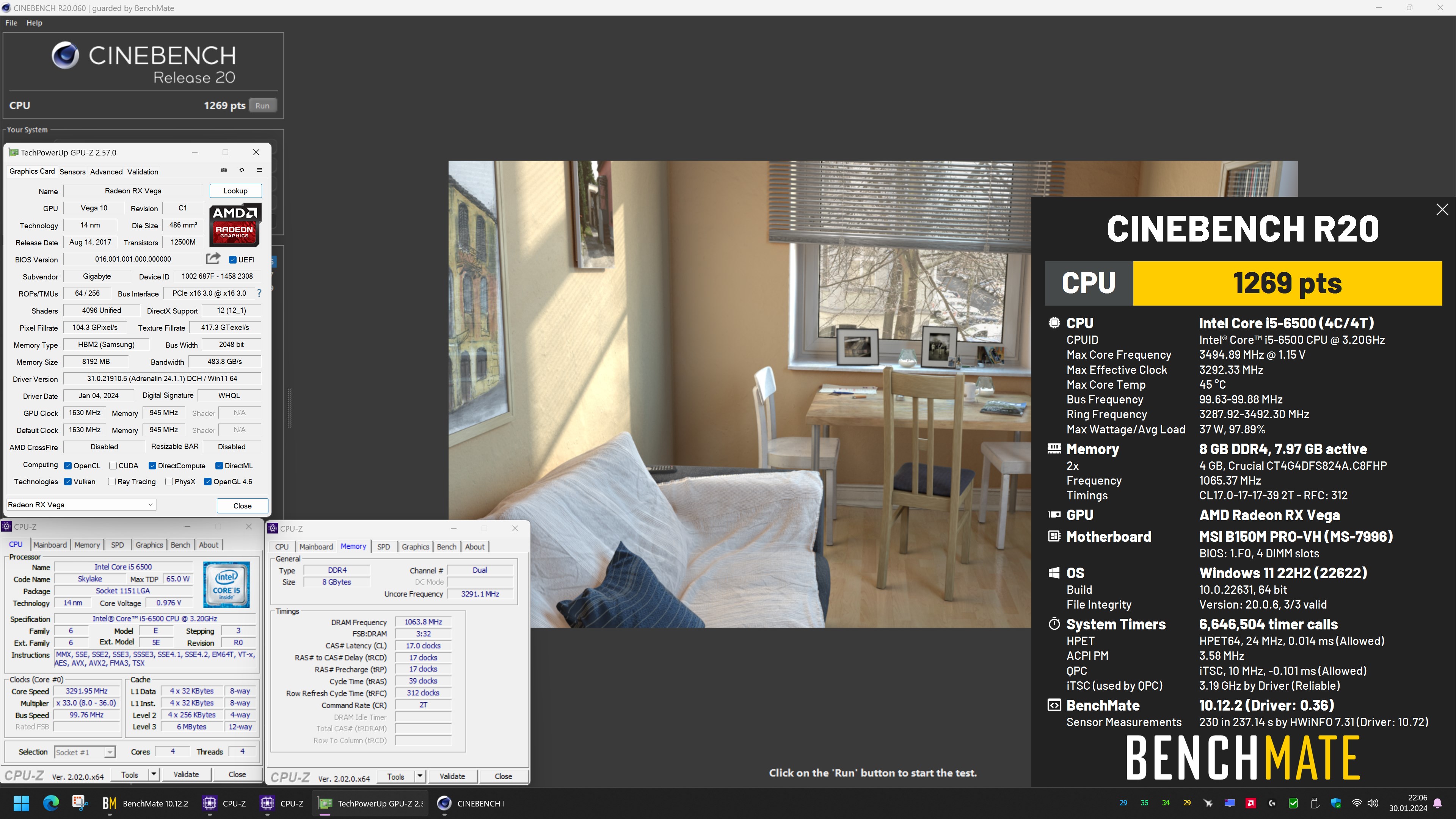Toggle OpenGL 4.6 checkbox

pos(207,482)
